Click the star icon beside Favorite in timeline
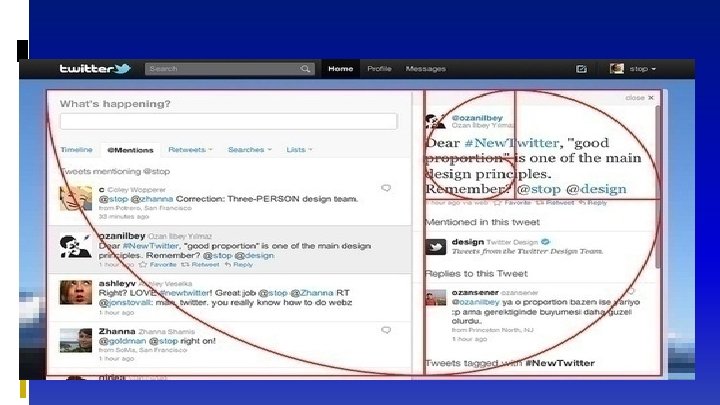This screenshot has height=405, width=720. click(143, 264)
